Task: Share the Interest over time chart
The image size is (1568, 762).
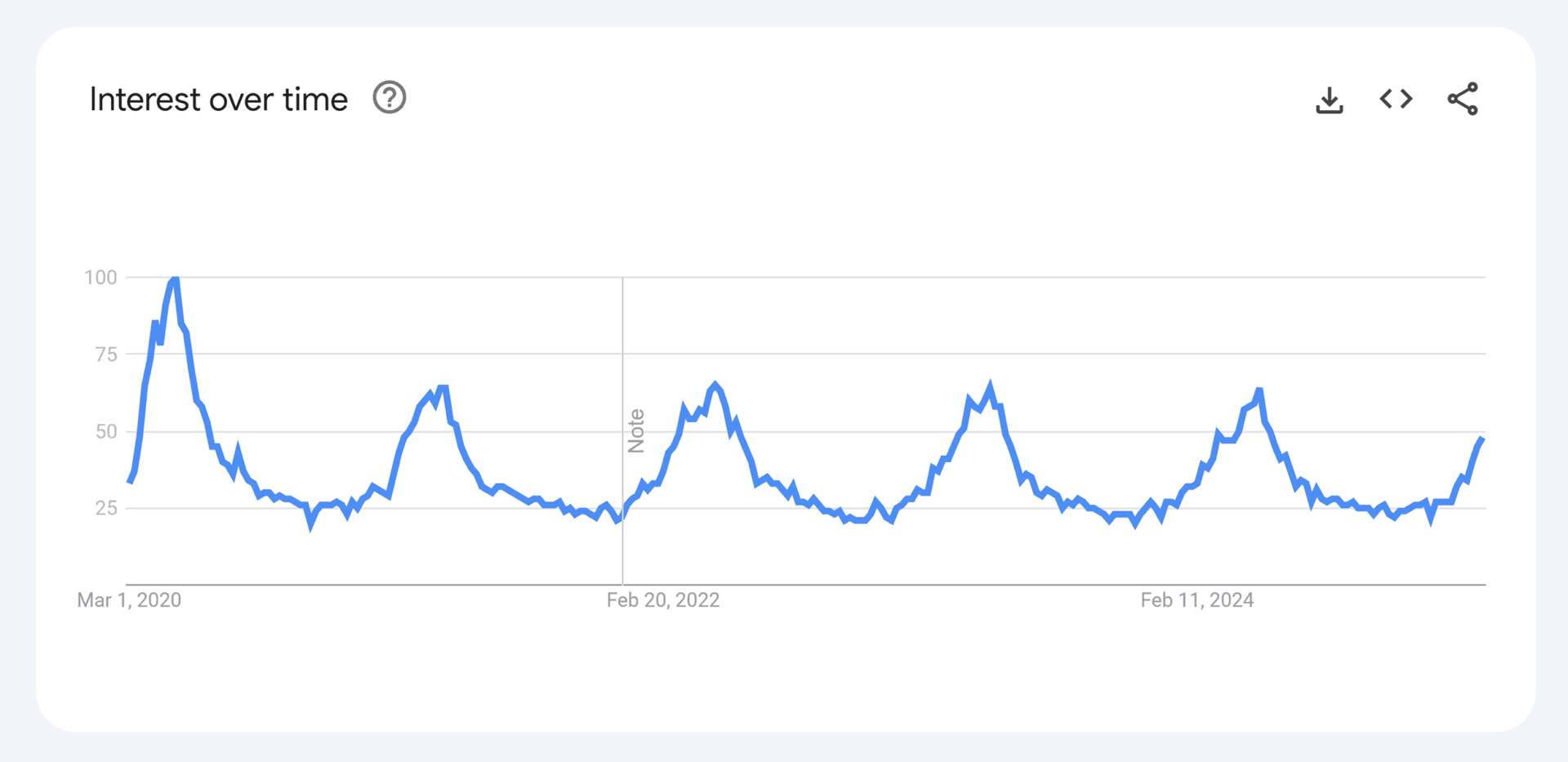Action: (1462, 99)
